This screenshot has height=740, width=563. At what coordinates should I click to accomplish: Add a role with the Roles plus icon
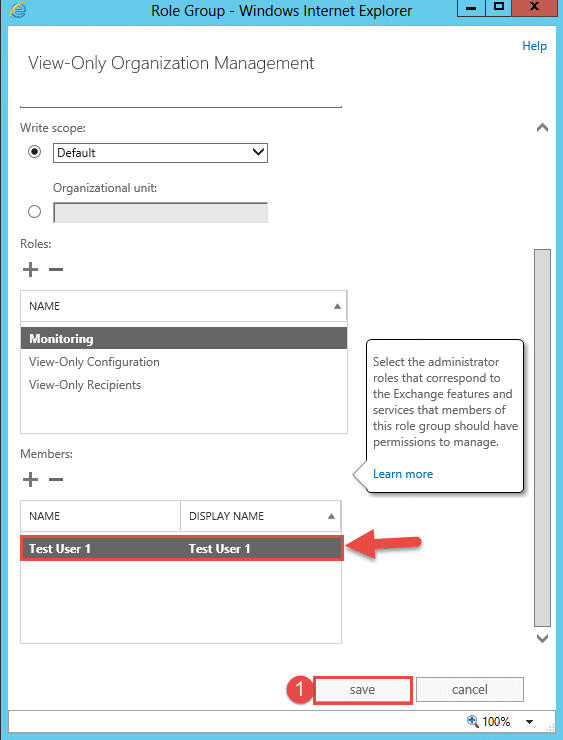(30, 269)
